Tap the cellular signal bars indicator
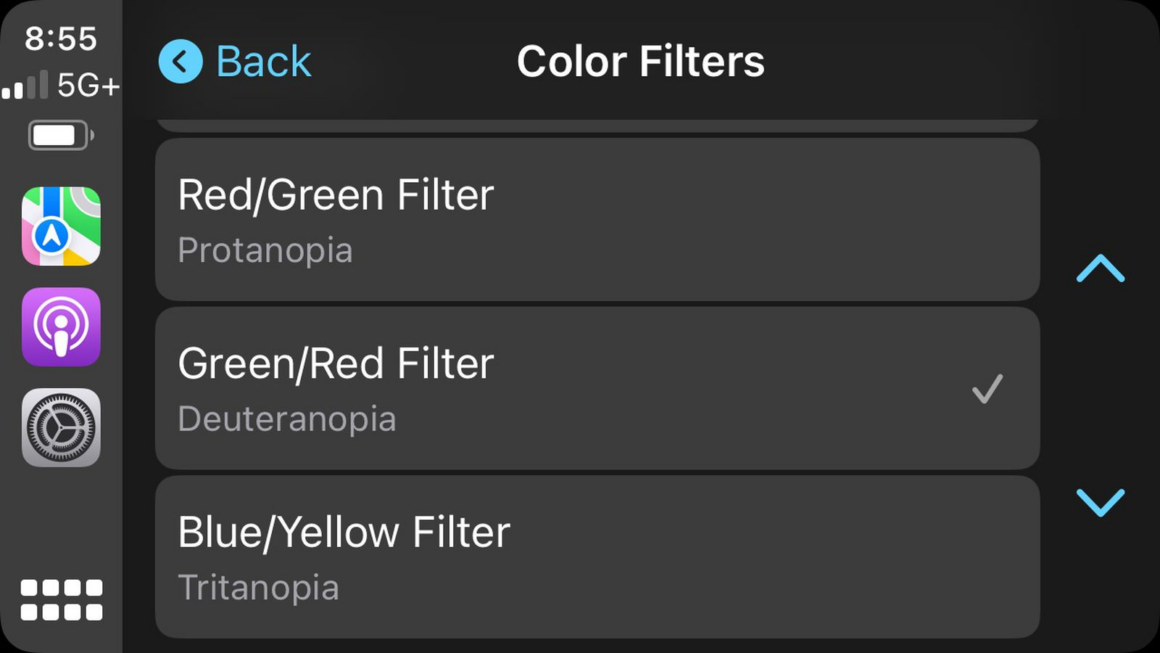The image size is (1160, 653). click(x=25, y=86)
